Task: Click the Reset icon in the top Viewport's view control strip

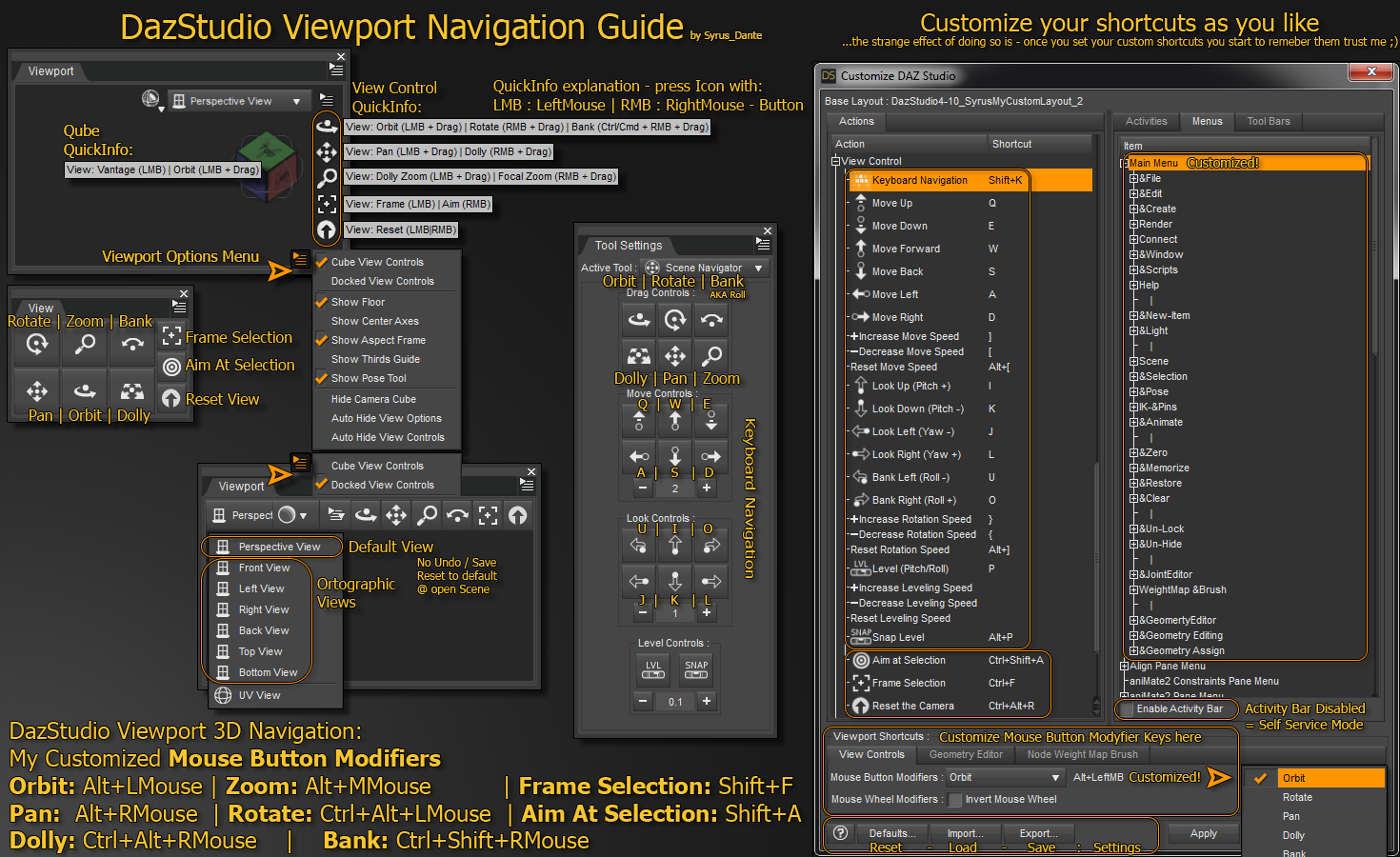Action: [327, 229]
